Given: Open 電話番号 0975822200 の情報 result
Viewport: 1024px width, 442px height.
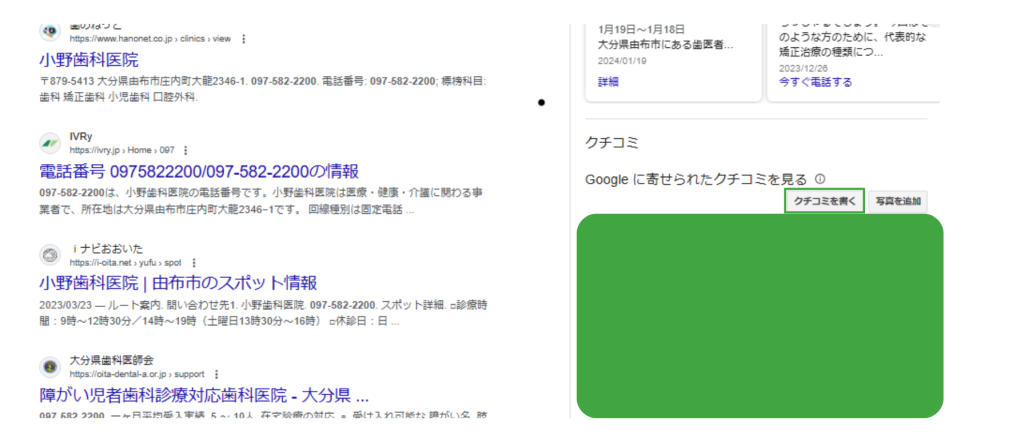Looking at the screenshot, I should coord(198,171).
